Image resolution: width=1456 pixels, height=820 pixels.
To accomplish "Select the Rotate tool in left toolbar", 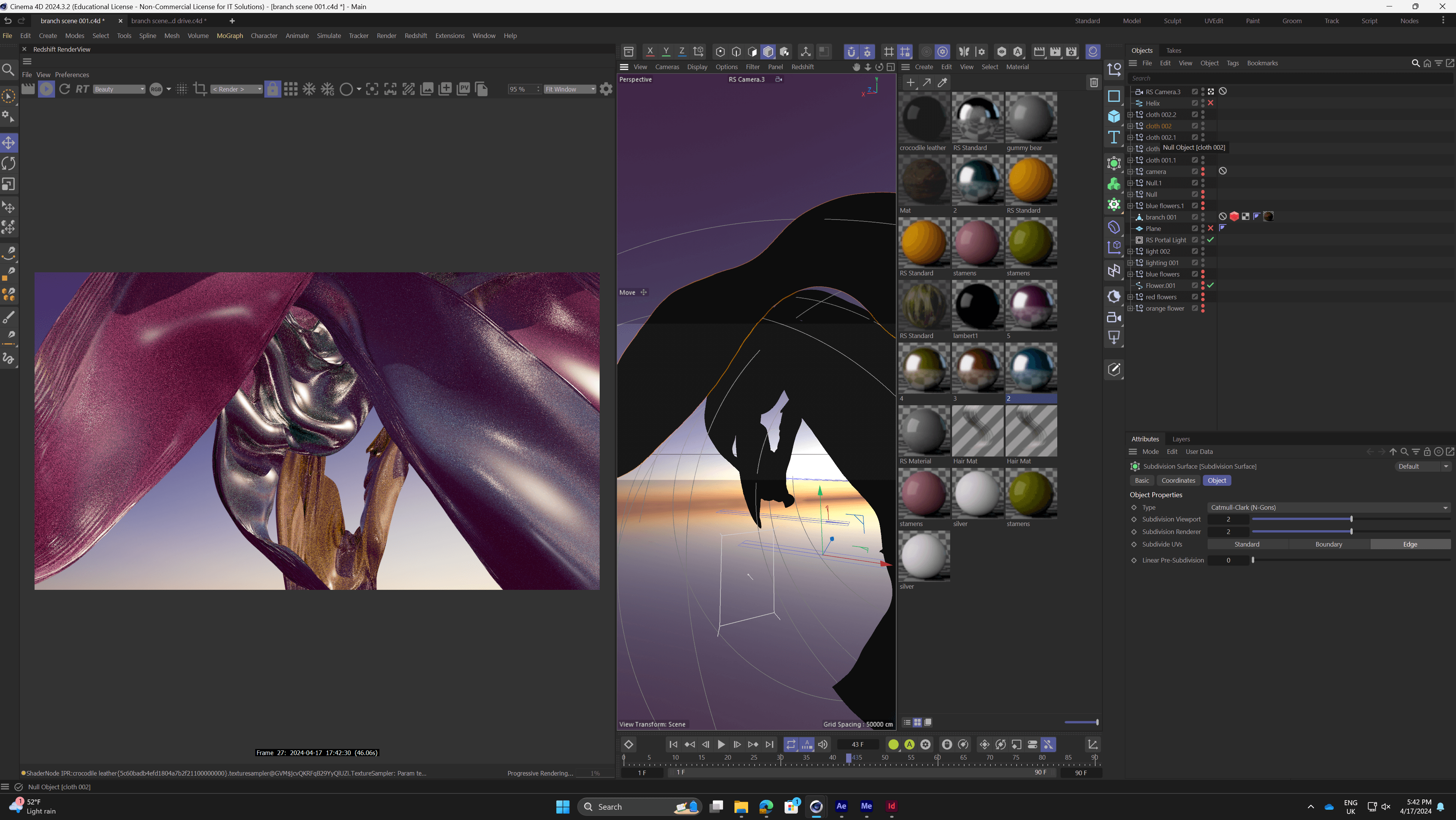I will pyautogui.click(x=9, y=163).
